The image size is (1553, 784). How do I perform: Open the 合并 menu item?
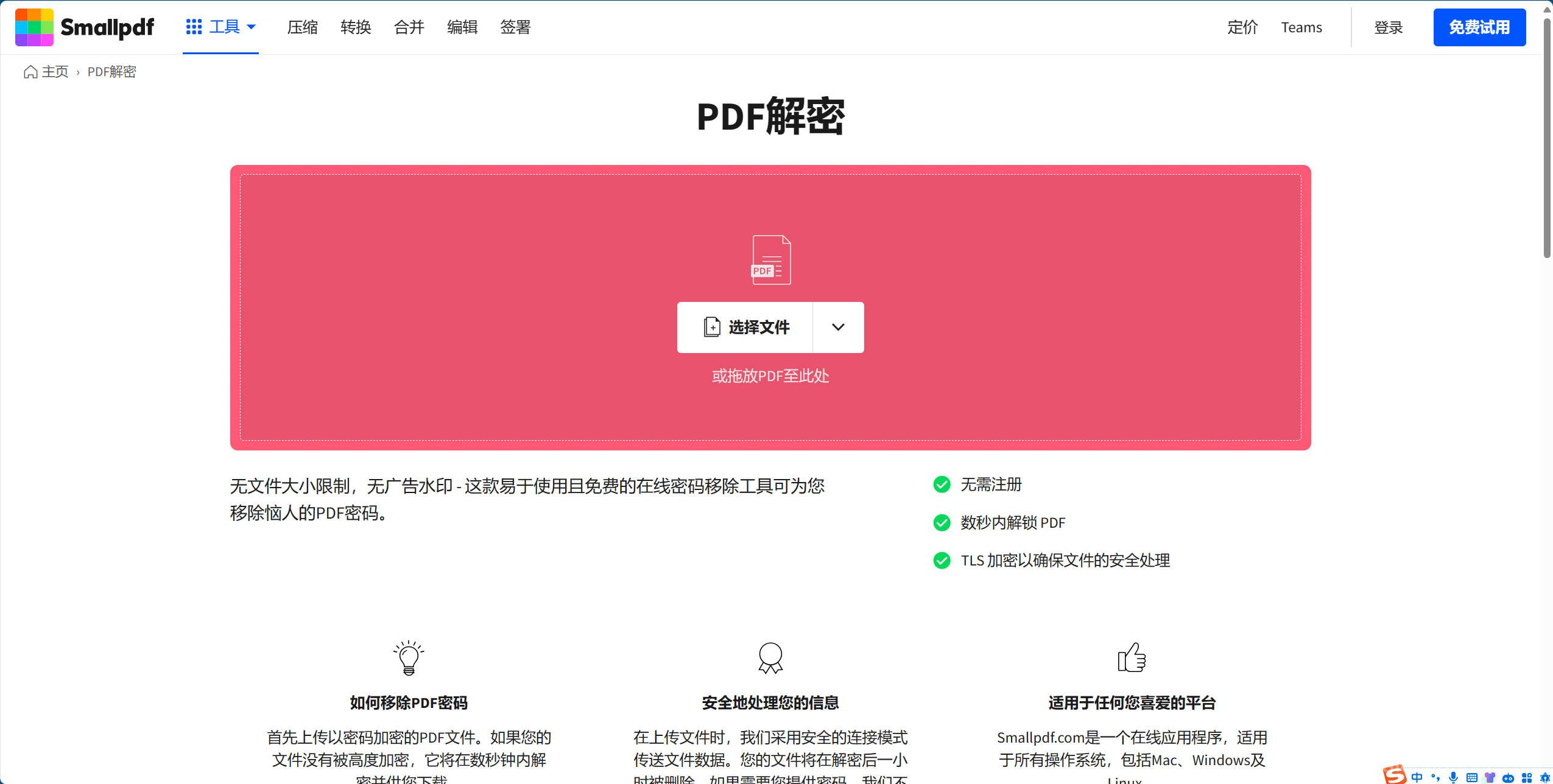[409, 27]
